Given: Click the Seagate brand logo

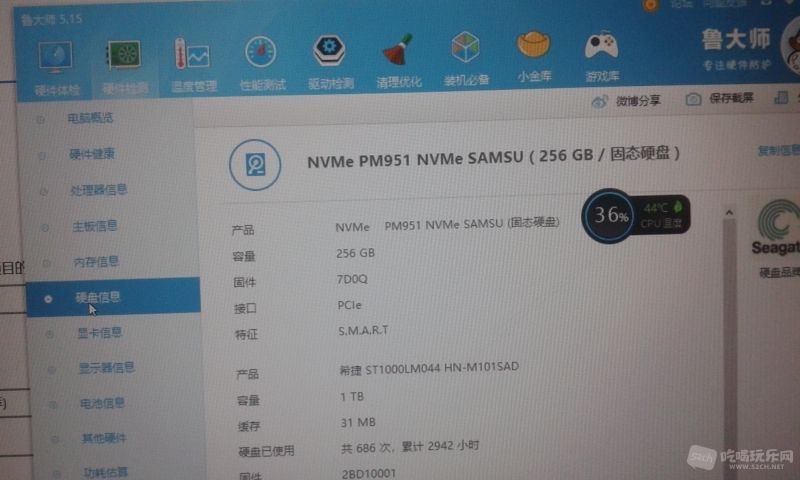Looking at the screenshot, I should pos(777,228).
